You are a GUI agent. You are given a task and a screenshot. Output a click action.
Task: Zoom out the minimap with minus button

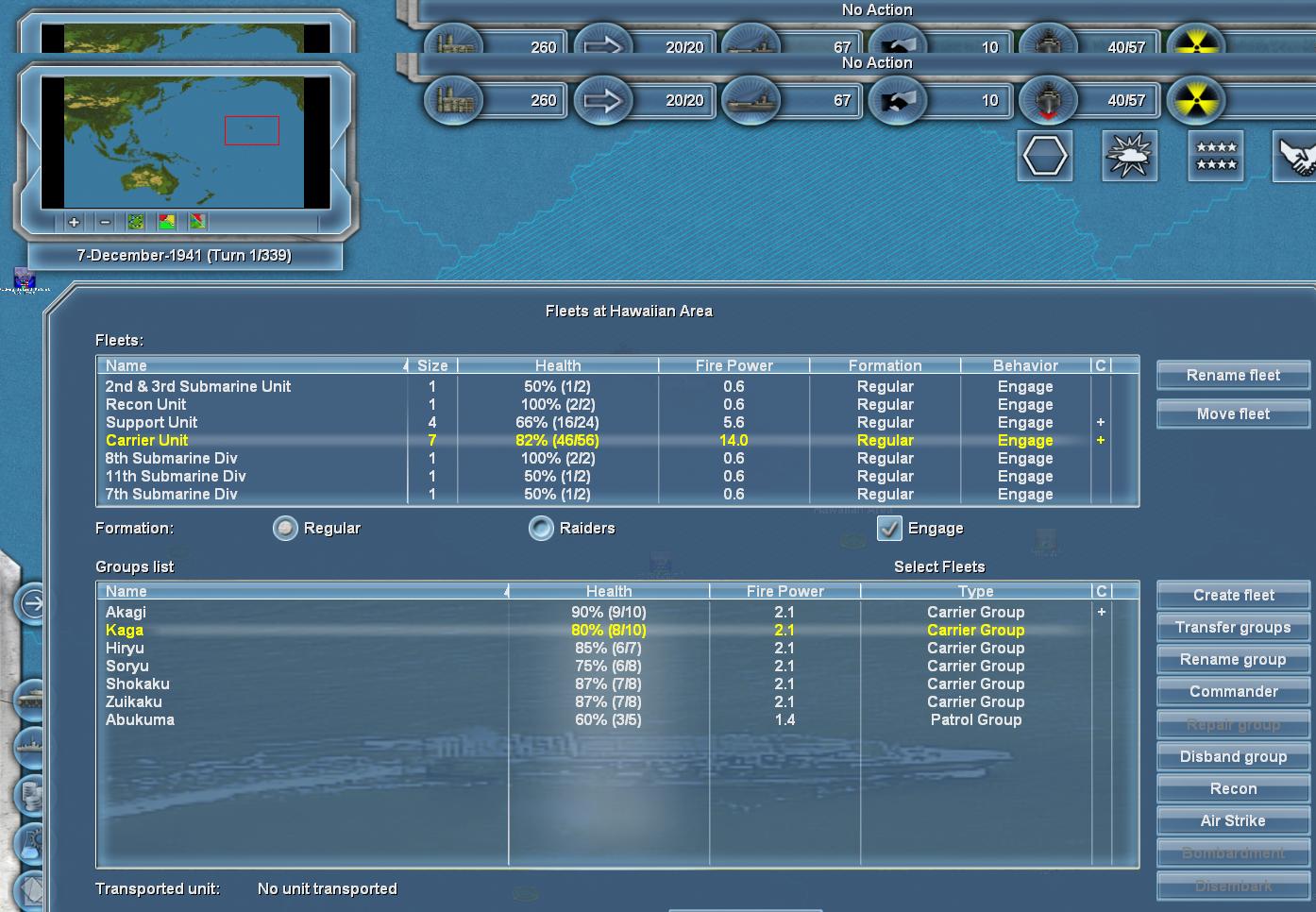(x=105, y=222)
